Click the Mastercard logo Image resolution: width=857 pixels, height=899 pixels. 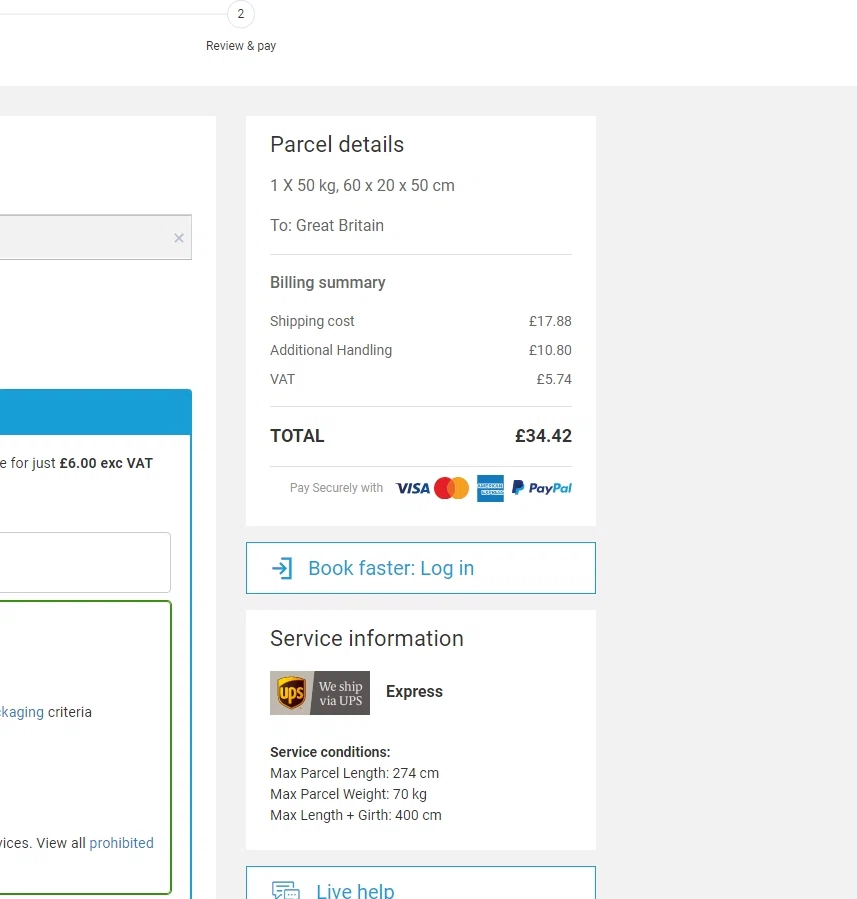pos(451,488)
